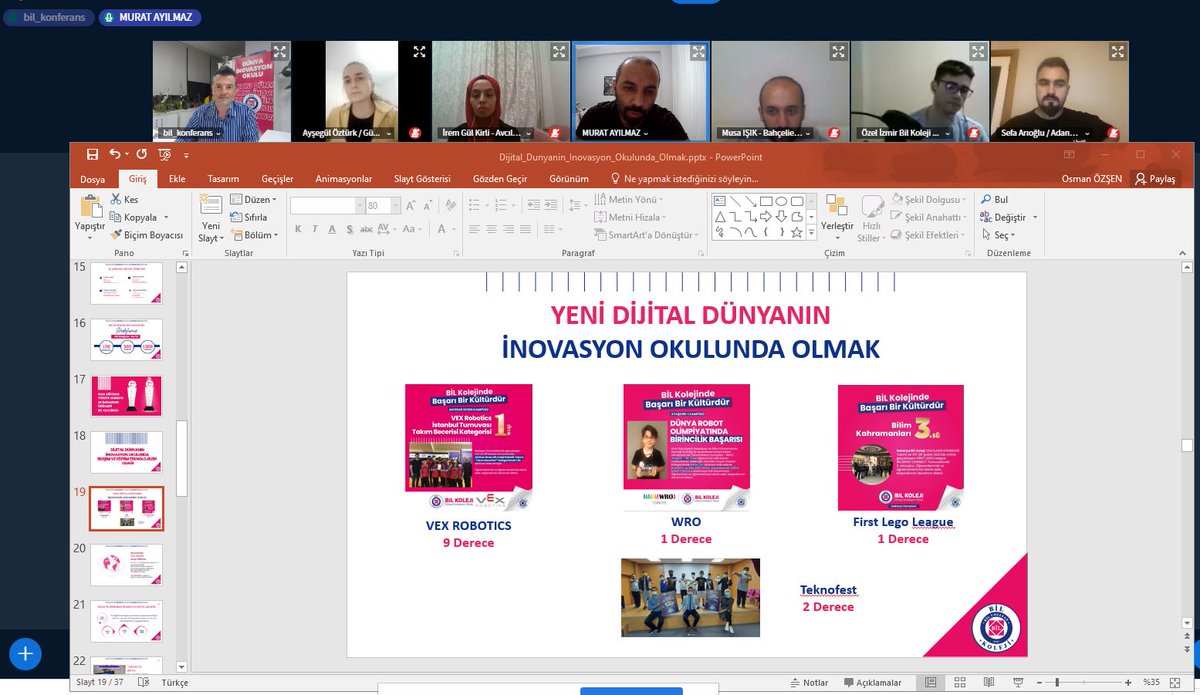The height and width of the screenshot is (695, 1200).
Task: Click Sıfırla reset slide icon
Action: [236, 217]
